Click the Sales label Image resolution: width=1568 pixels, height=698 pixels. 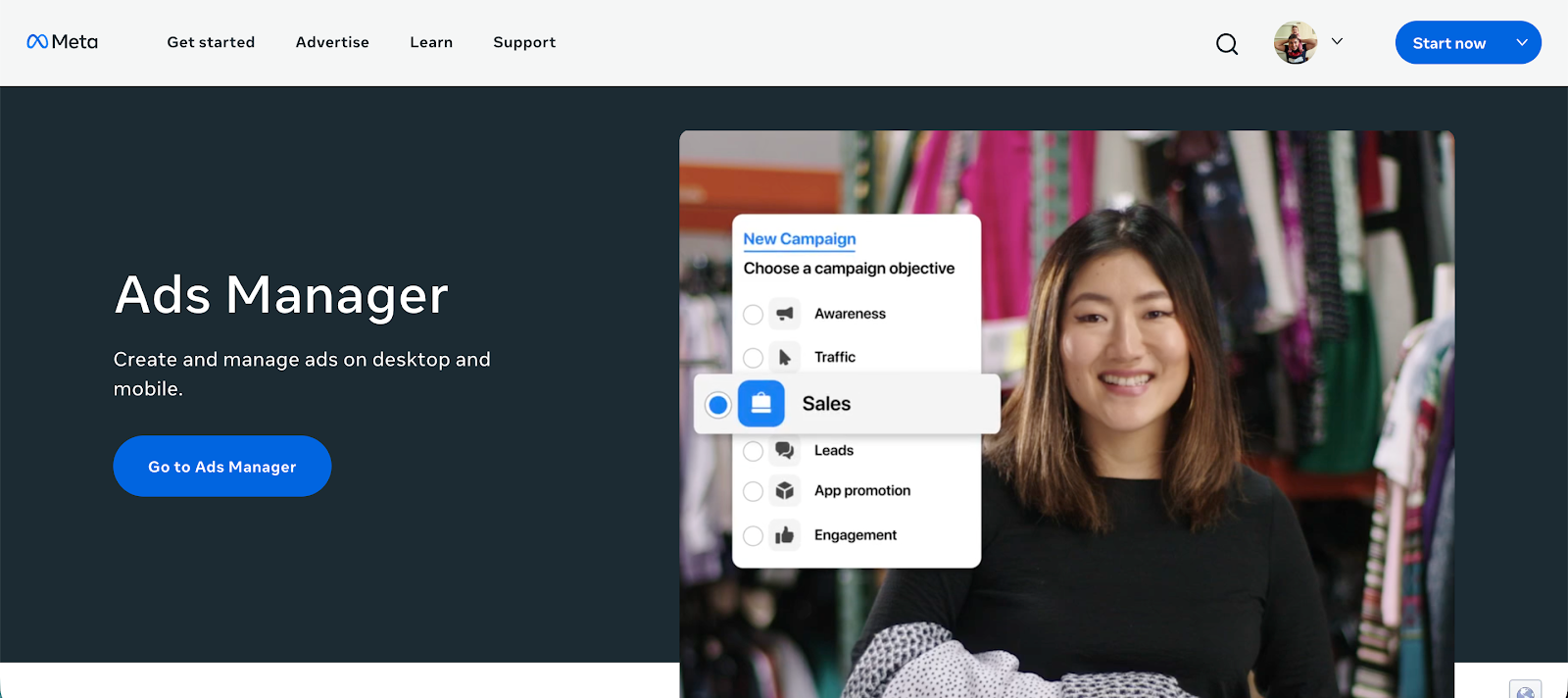coord(826,404)
